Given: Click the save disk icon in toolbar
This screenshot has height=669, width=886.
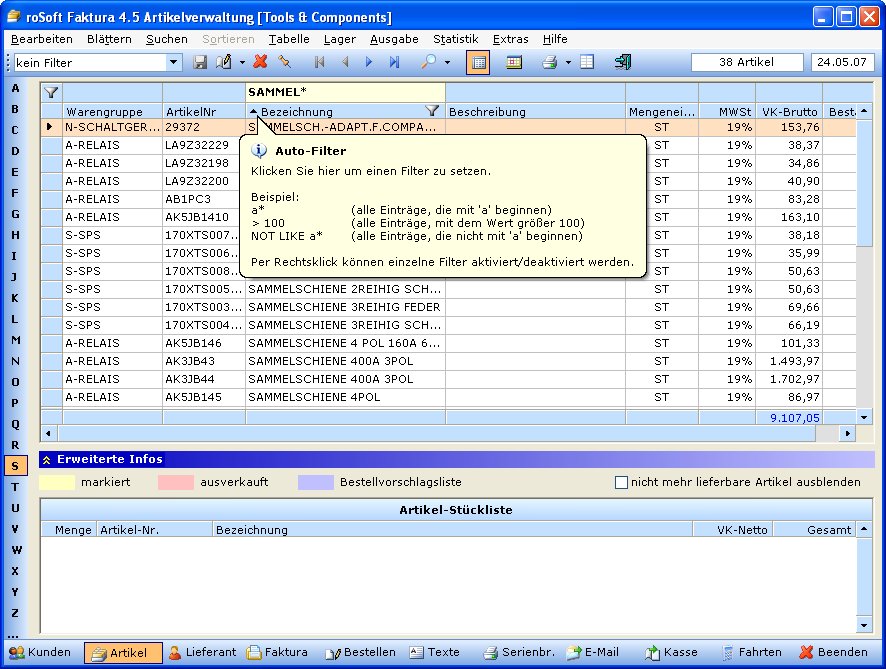Looking at the screenshot, I should tap(200, 62).
